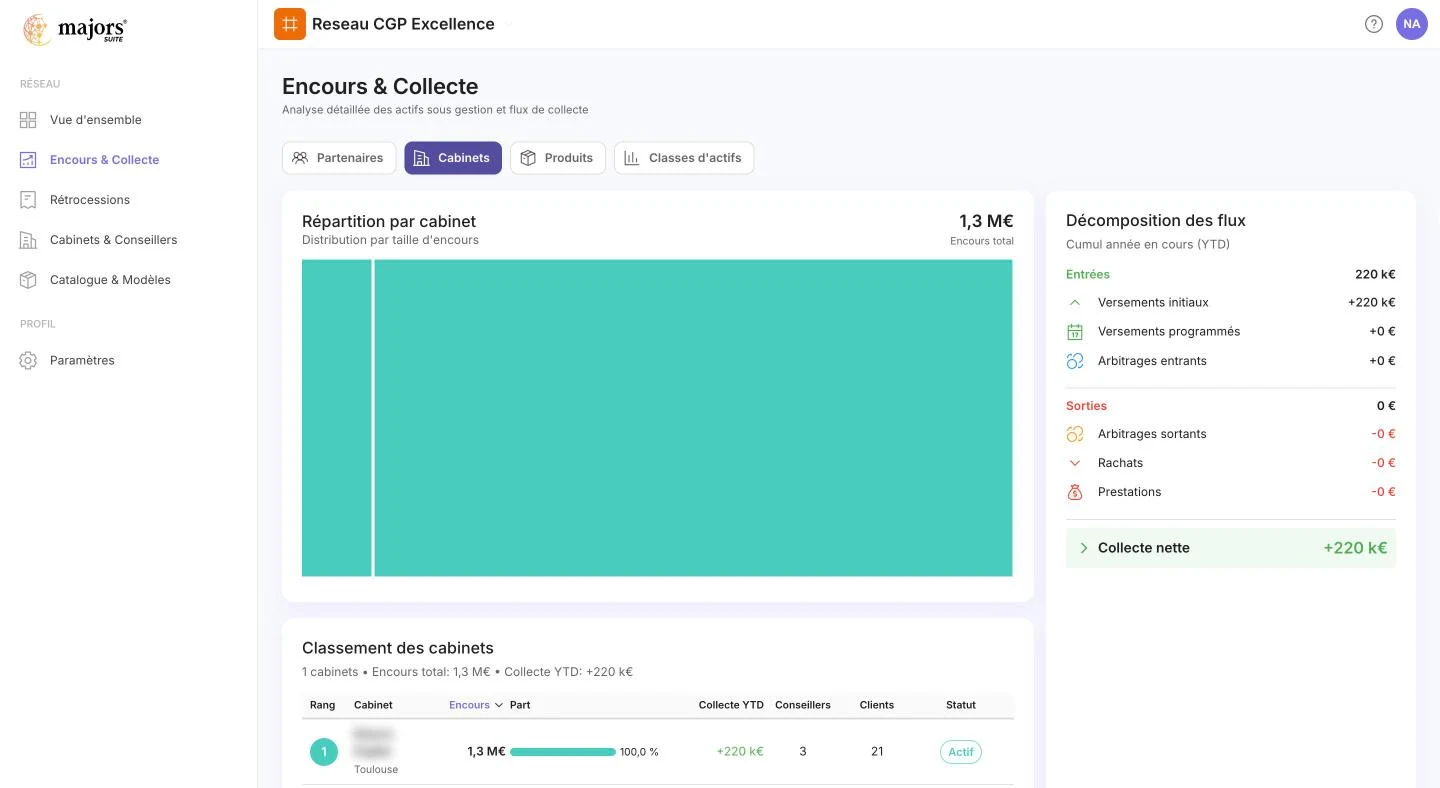Screen dimensions: 1440x788
Task: Open Rétrocessions in the sidebar
Action: [x=90, y=200]
